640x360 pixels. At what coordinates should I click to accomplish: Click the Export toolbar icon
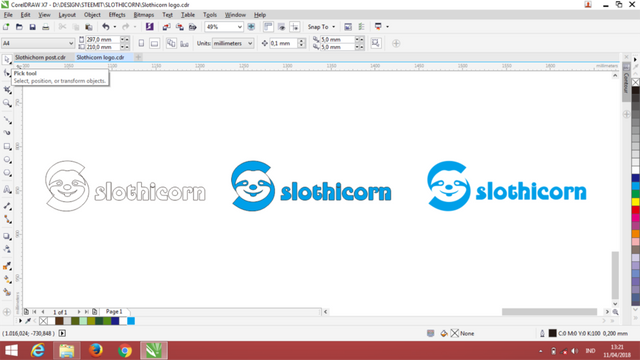(179, 27)
